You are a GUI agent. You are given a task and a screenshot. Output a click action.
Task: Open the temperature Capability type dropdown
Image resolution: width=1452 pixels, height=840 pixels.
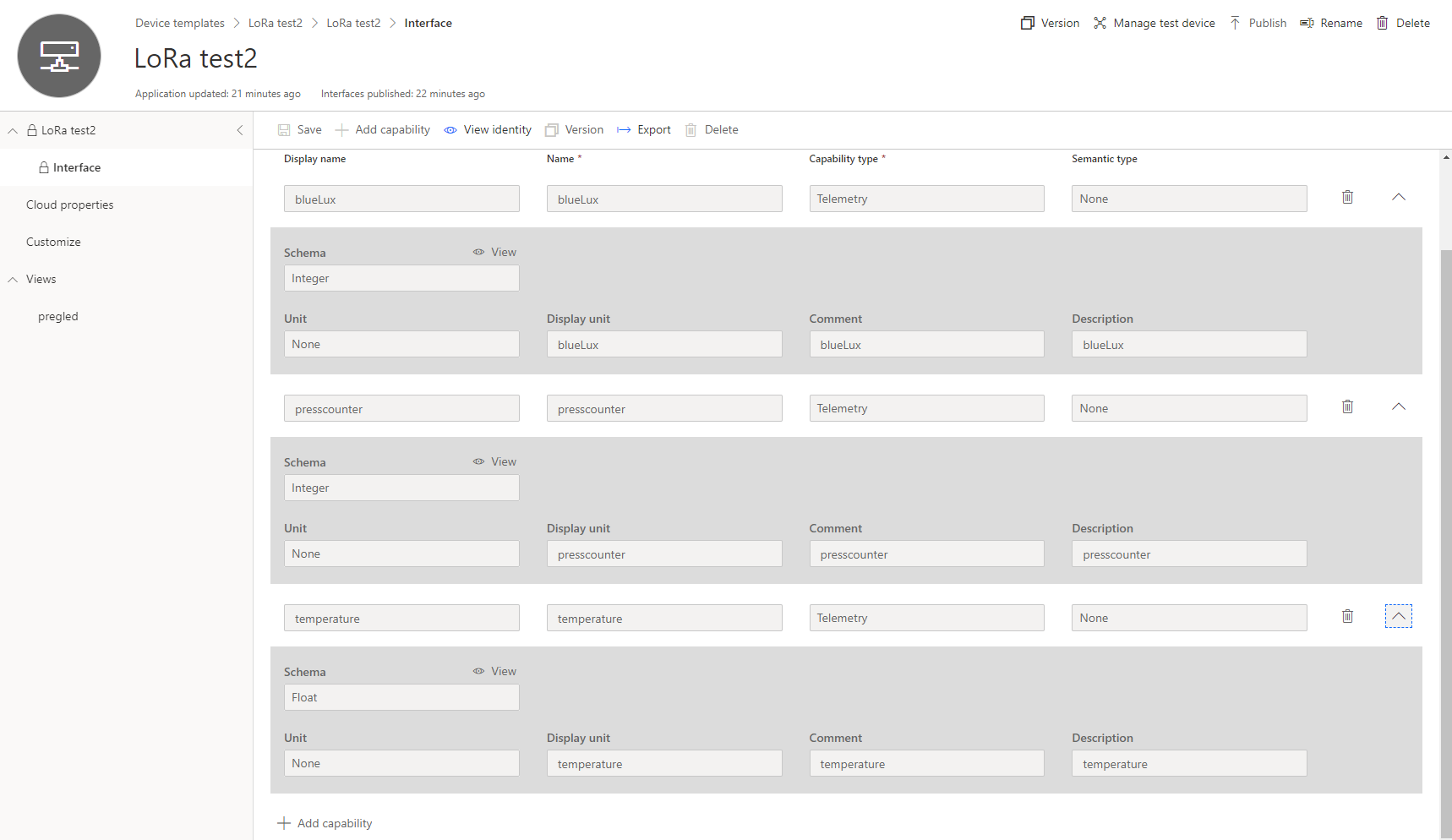coord(926,617)
